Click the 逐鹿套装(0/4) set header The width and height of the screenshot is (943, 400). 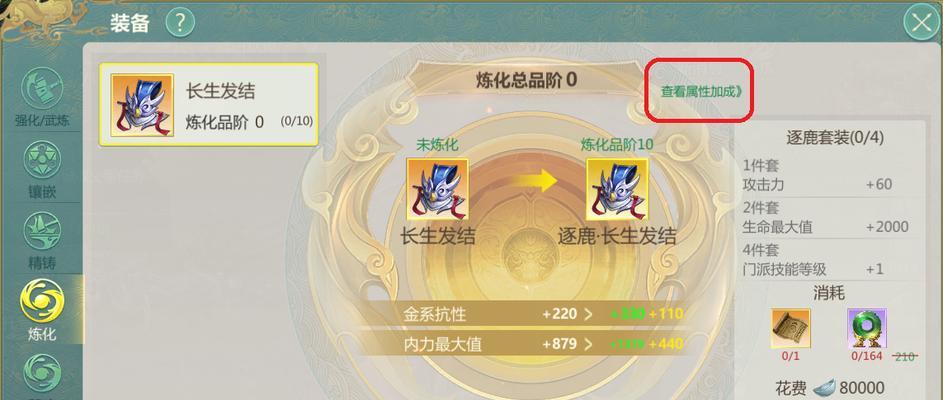(835, 138)
